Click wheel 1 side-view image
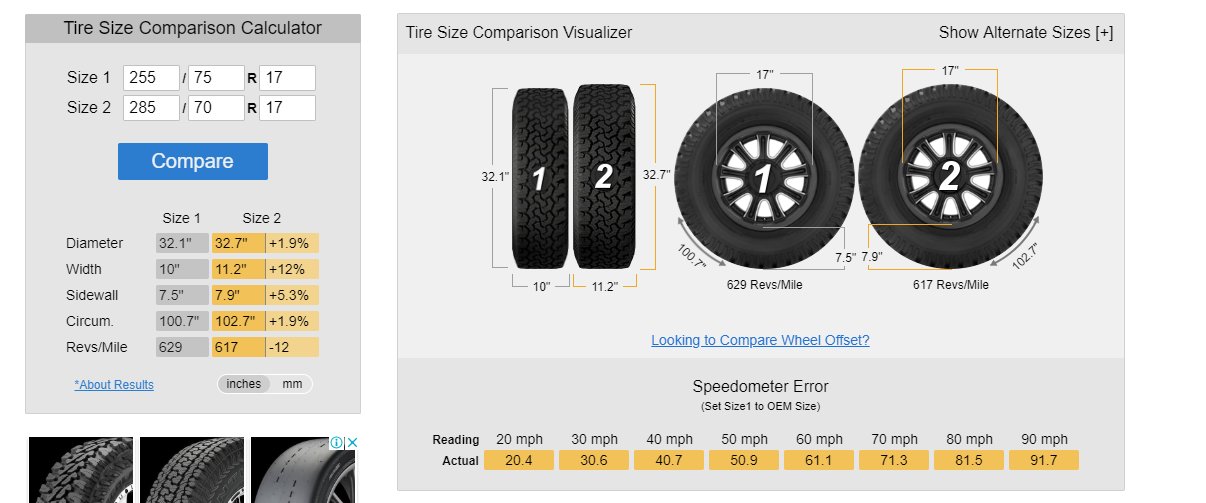 point(764,179)
